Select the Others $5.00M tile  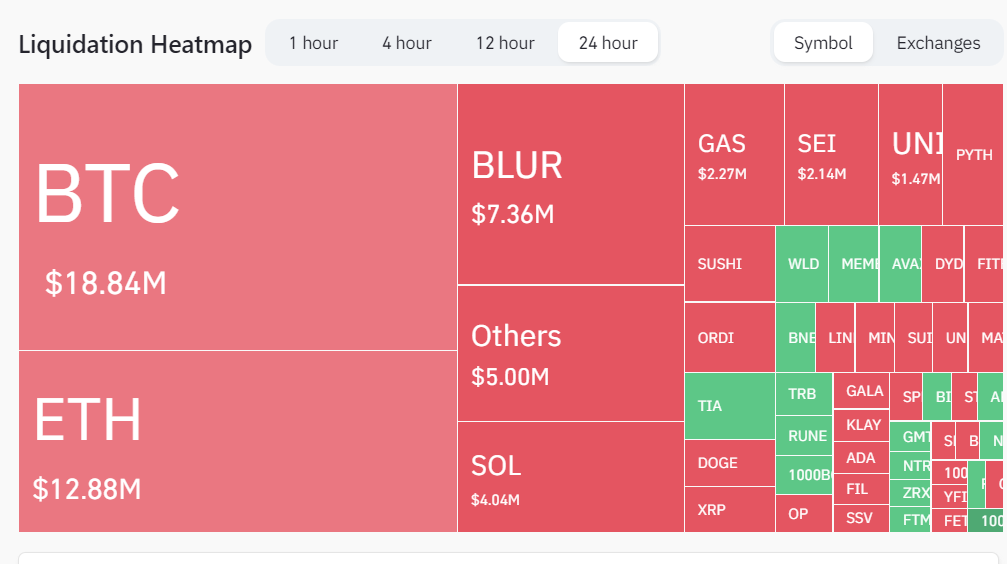(570, 353)
